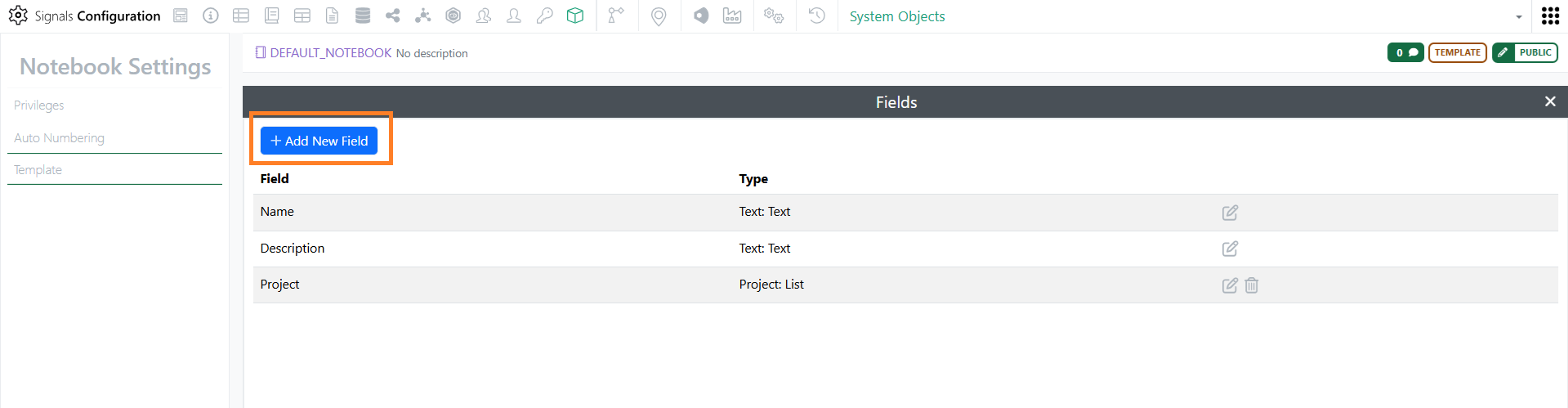The width and height of the screenshot is (1568, 408).
Task: Click the user groups icon
Action: (x=484, y=16)
